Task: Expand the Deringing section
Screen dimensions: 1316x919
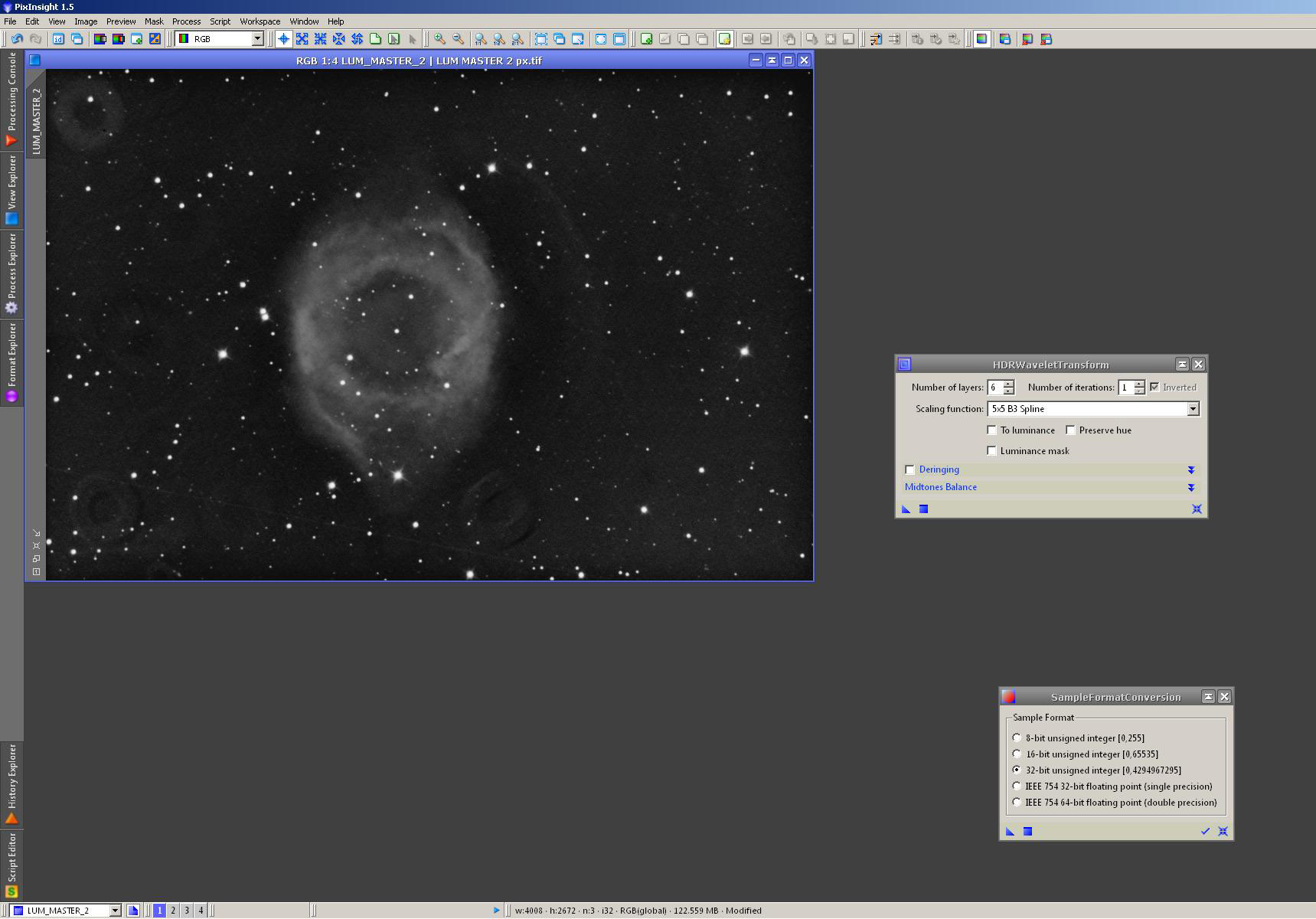Action: point(1191,470)
